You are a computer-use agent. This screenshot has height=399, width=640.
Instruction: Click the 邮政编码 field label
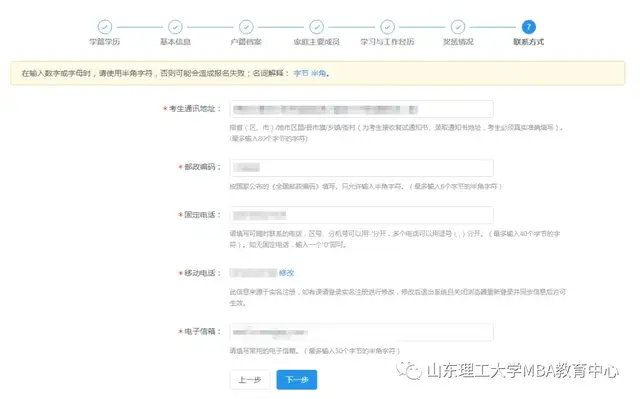(x=202, y=167)
